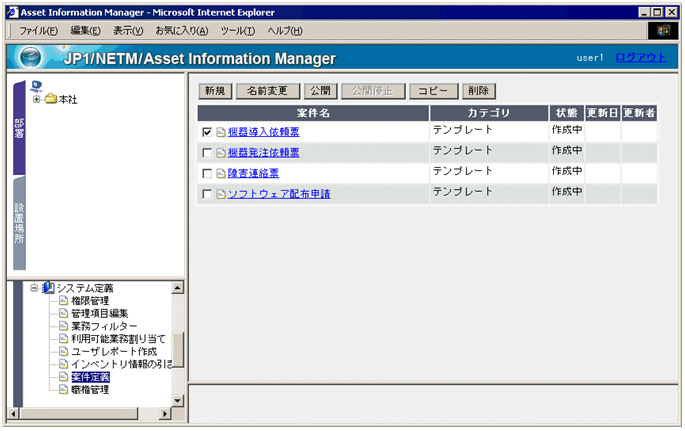Click the 職権管理 page icon
Viewport: 685px width, 431px height.
[63, 389]
